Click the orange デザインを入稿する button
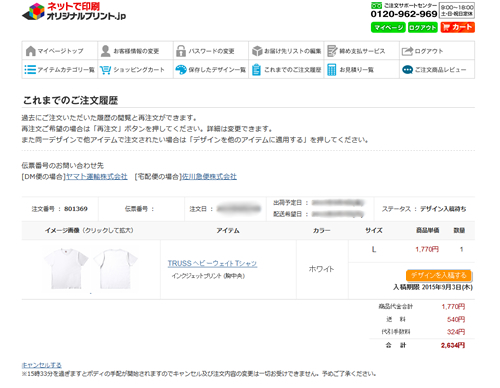500x388 pixels. [x=439, y=275]
